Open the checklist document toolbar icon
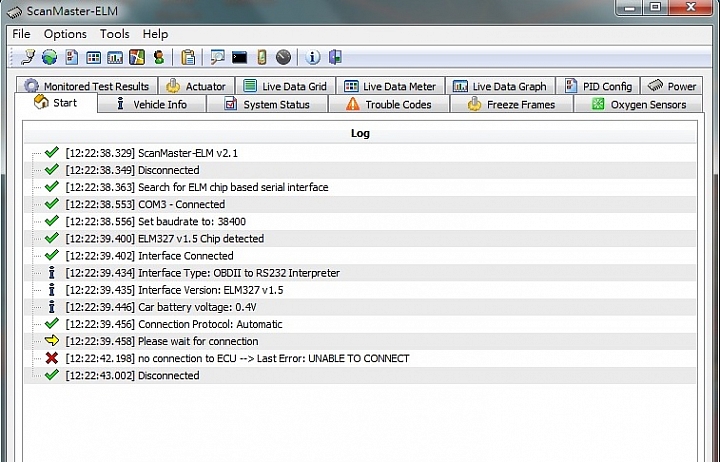This screenshot has height=462, width=720. pyautogui.click(x=72, y=57)
